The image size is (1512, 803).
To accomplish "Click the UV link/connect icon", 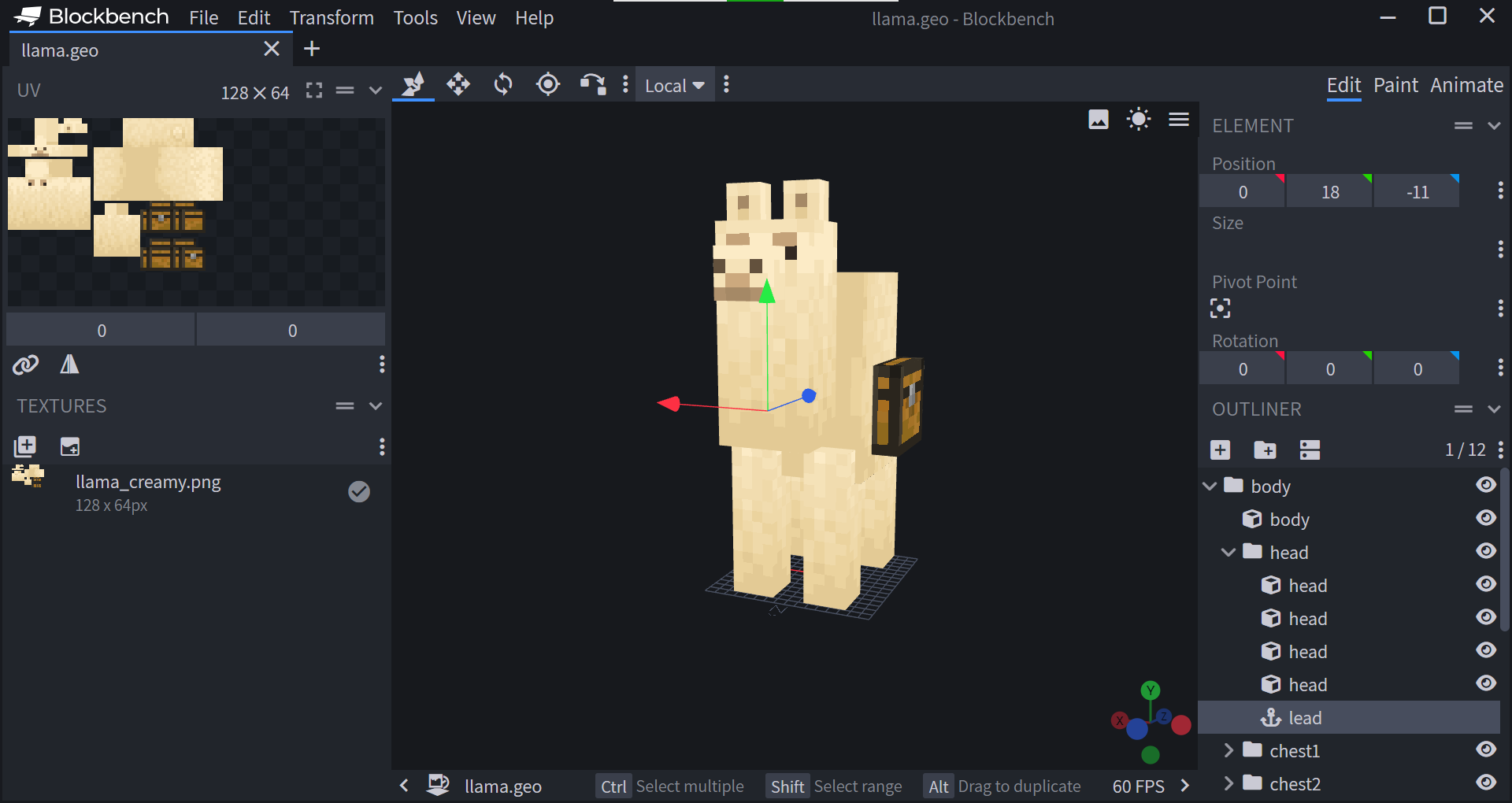I will click(26, 364).
